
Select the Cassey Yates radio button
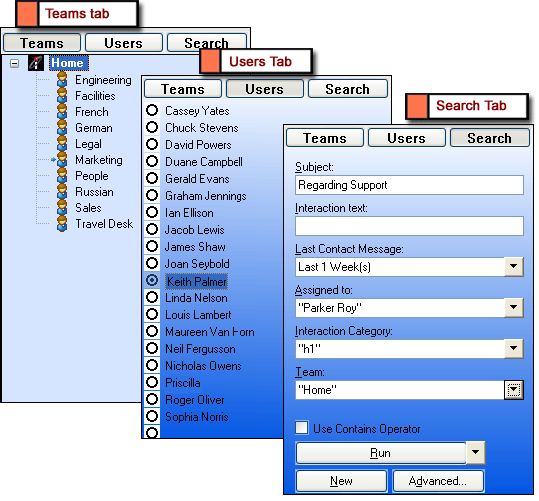tap(152, 110)
